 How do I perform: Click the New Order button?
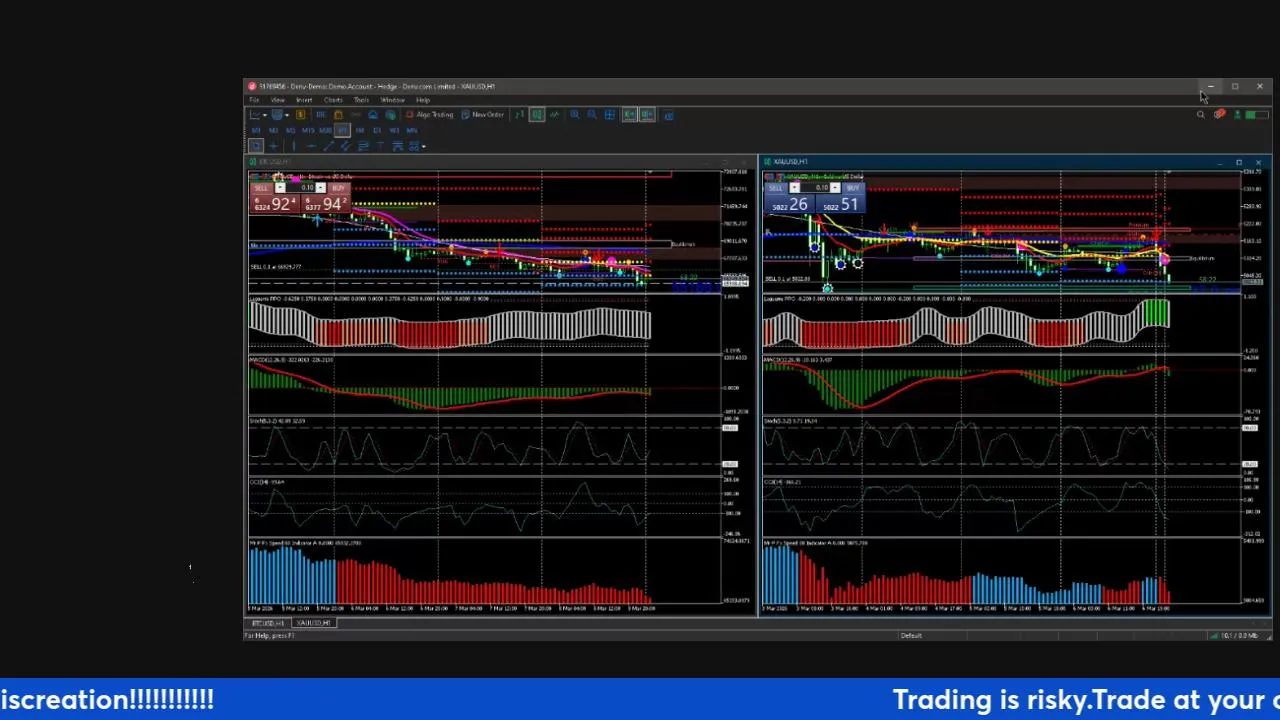[x=483, y=115]
